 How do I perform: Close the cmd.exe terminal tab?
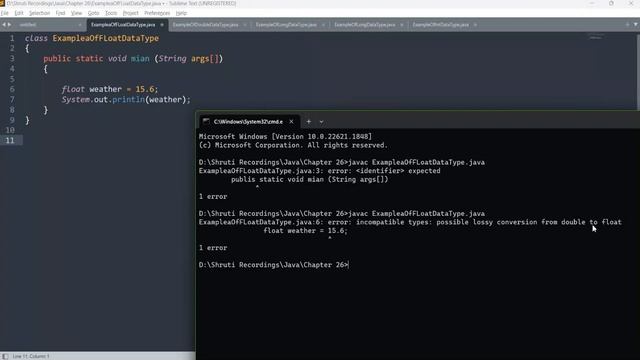coord(291,122)
